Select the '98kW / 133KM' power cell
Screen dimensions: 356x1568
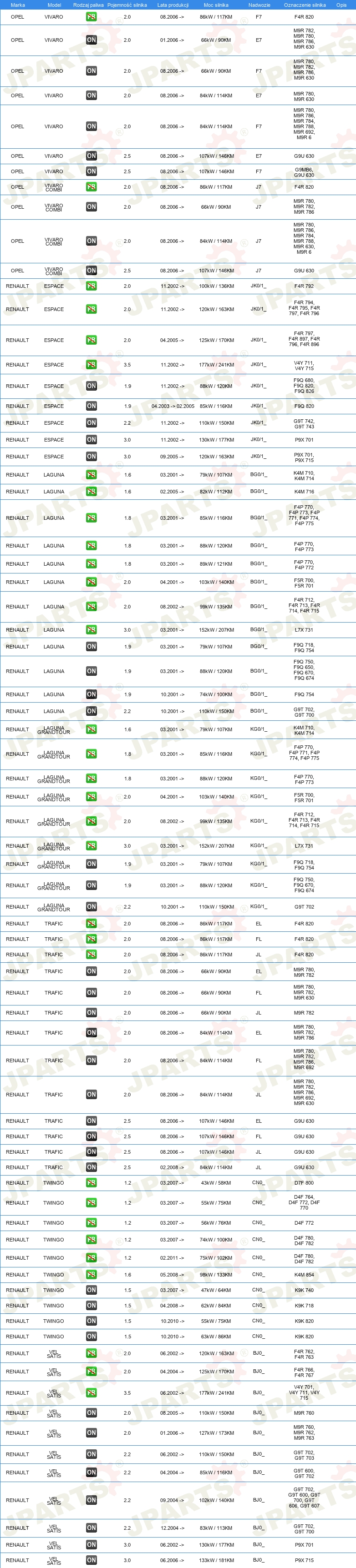pyautogui.click(x=216, y=1275)
